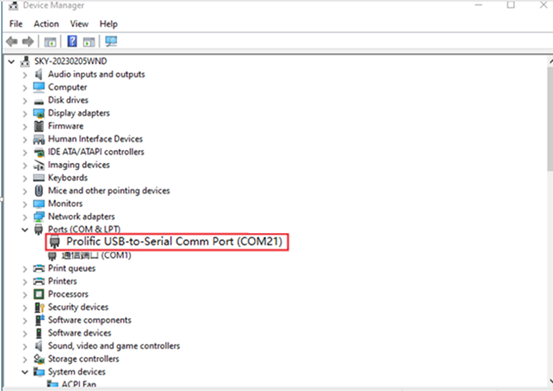The width and height of the screenshot is (553, 391).
Task: Expand the Keyboards category
Action: [x=25, y=178]
